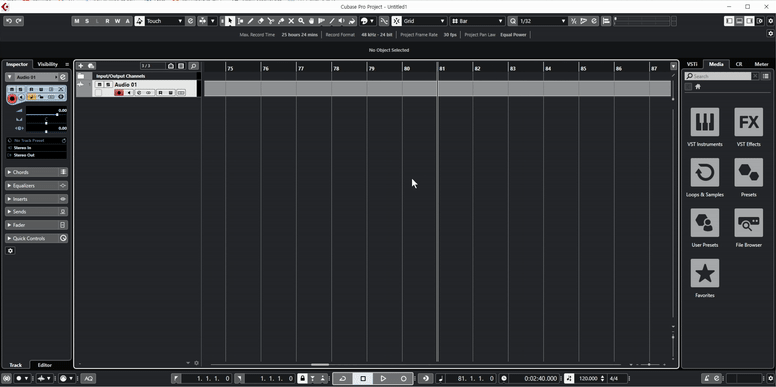Click the Find Tracks magnifier icon
776x387 pixels.
(x=193, y=66)
